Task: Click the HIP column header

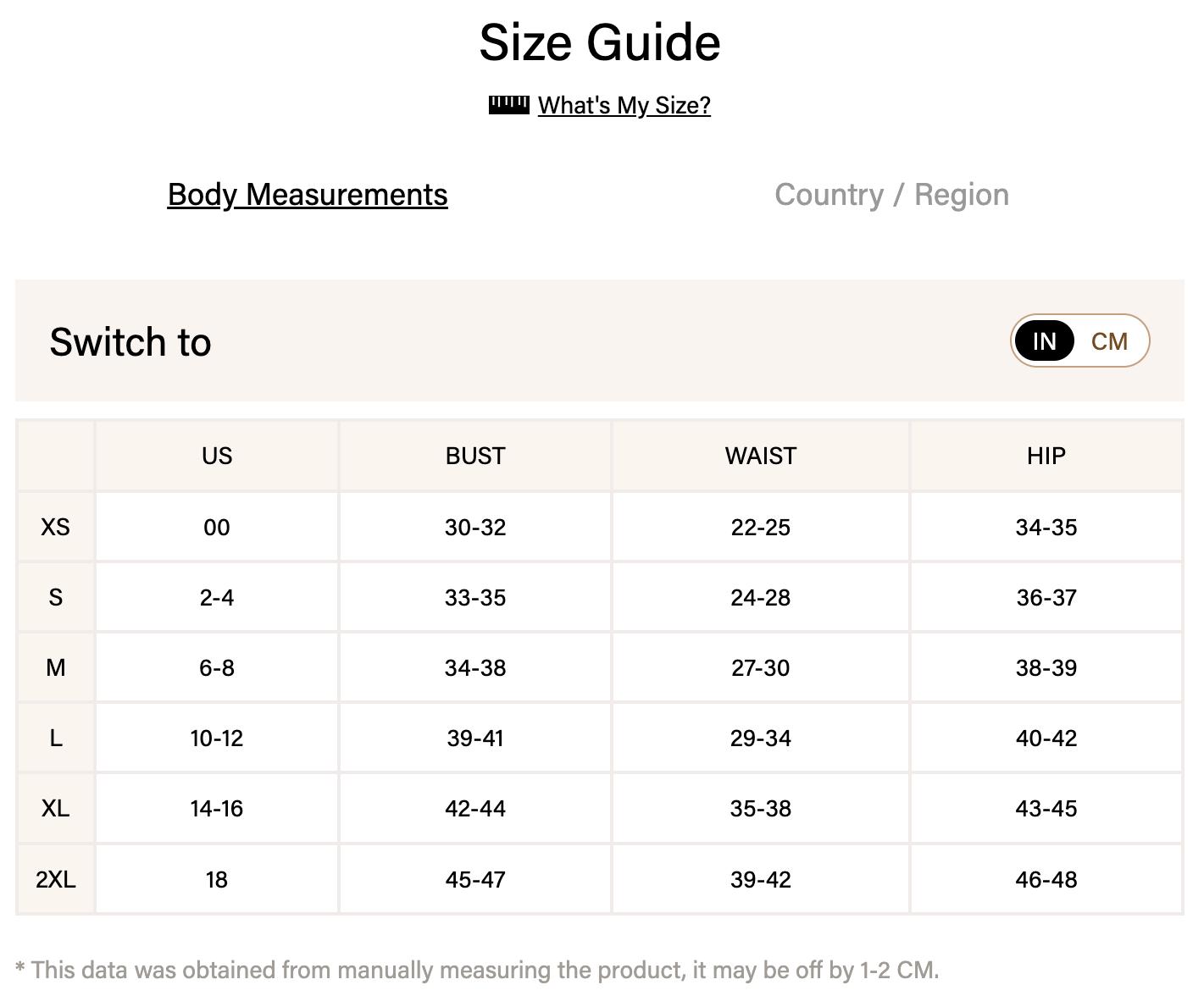Action: pyautogui.click(x=1046, y=456)
